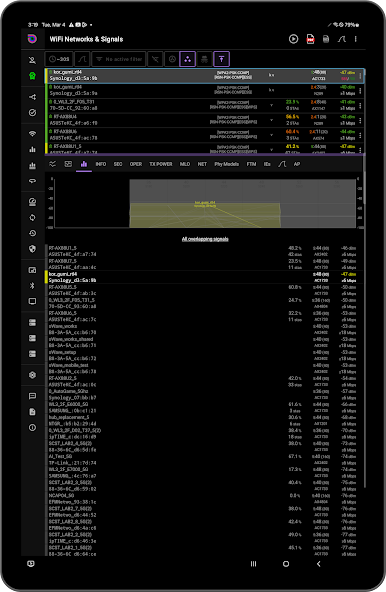Select the security shield icon in sidebar
Image resolution: width=386 pixels, height=592 pixels.
[x=32, y=249]
